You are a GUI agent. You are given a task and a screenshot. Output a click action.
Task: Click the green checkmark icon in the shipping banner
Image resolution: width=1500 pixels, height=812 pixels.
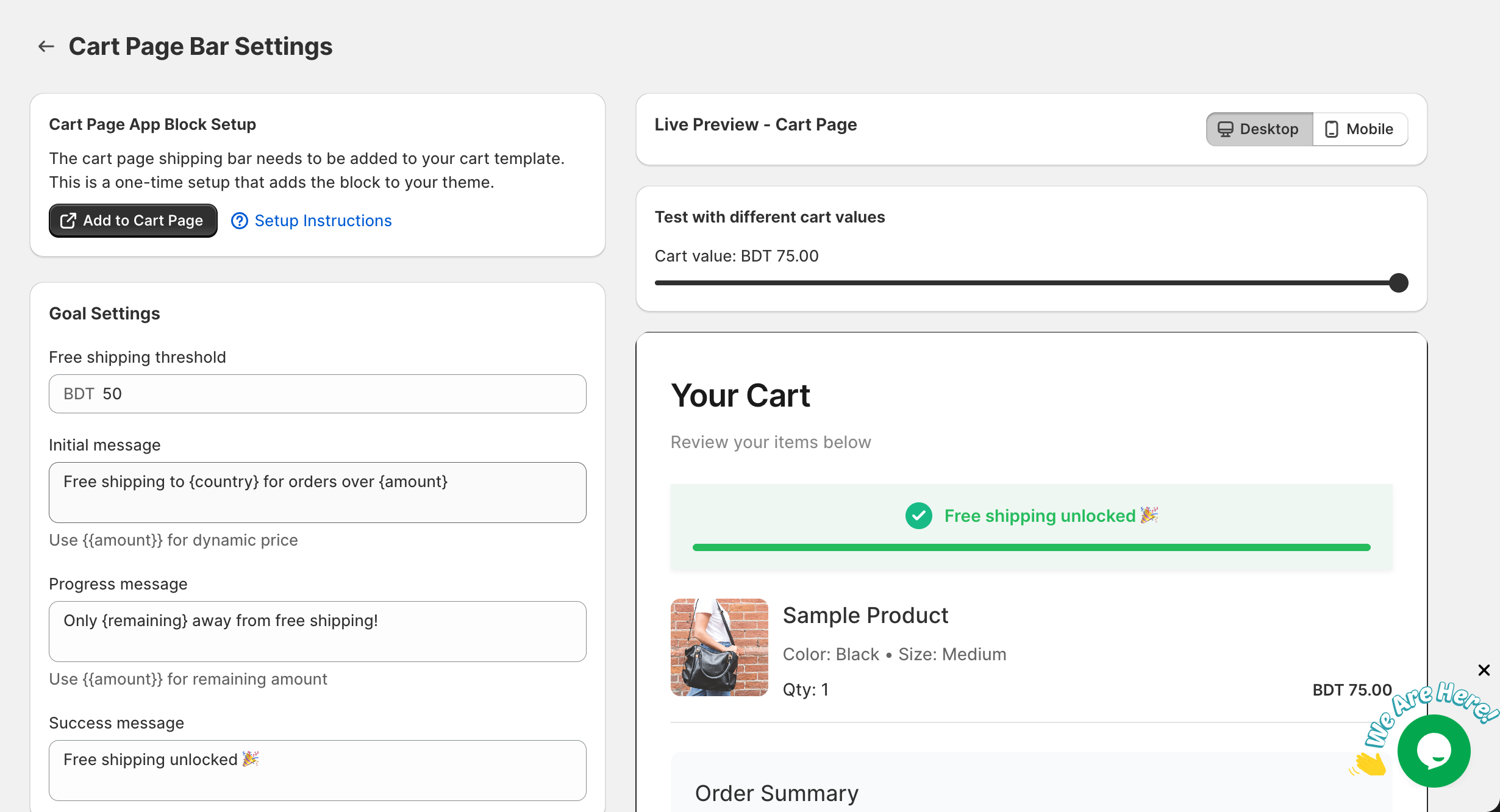click(918, 516)
